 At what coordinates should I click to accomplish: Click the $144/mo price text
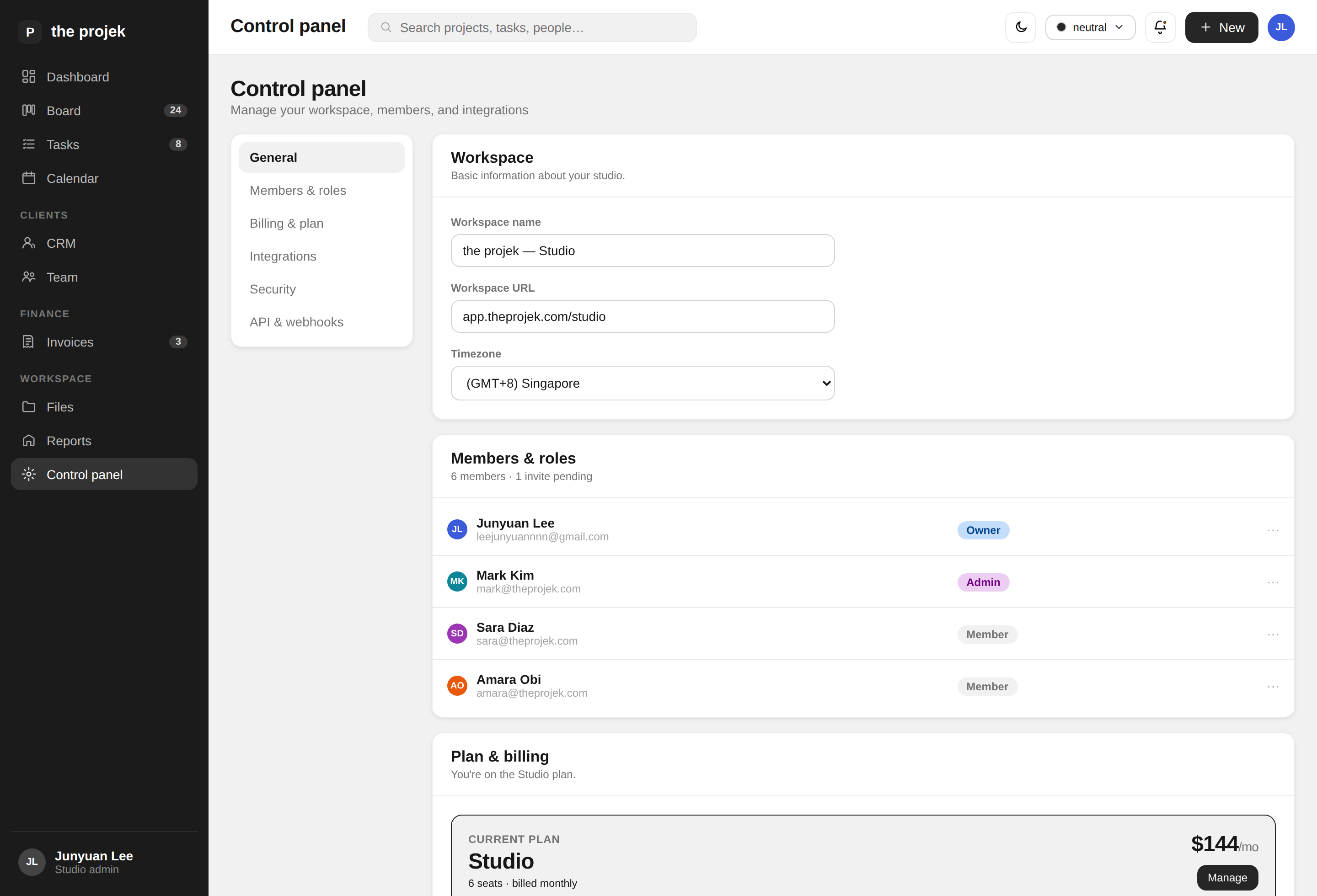(x=1224, y=844)
